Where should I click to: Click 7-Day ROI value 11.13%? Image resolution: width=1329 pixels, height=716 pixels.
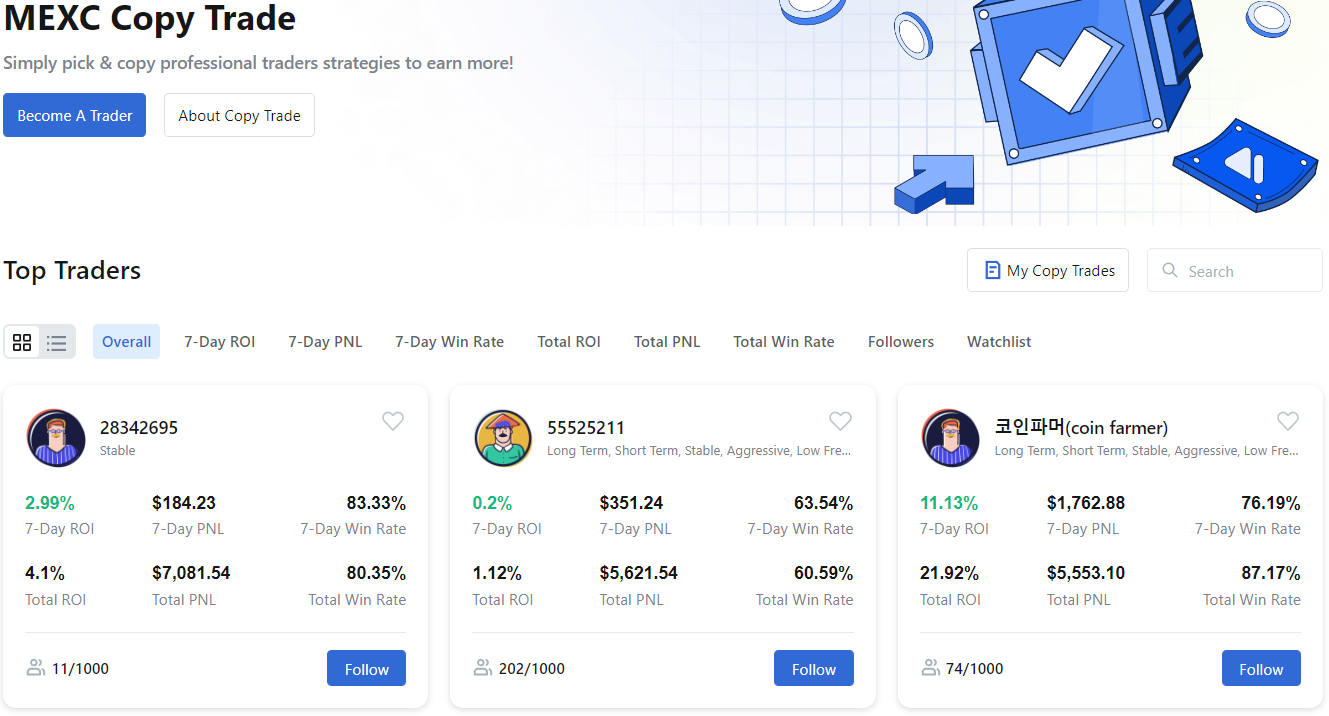click(x=949, y=503)
